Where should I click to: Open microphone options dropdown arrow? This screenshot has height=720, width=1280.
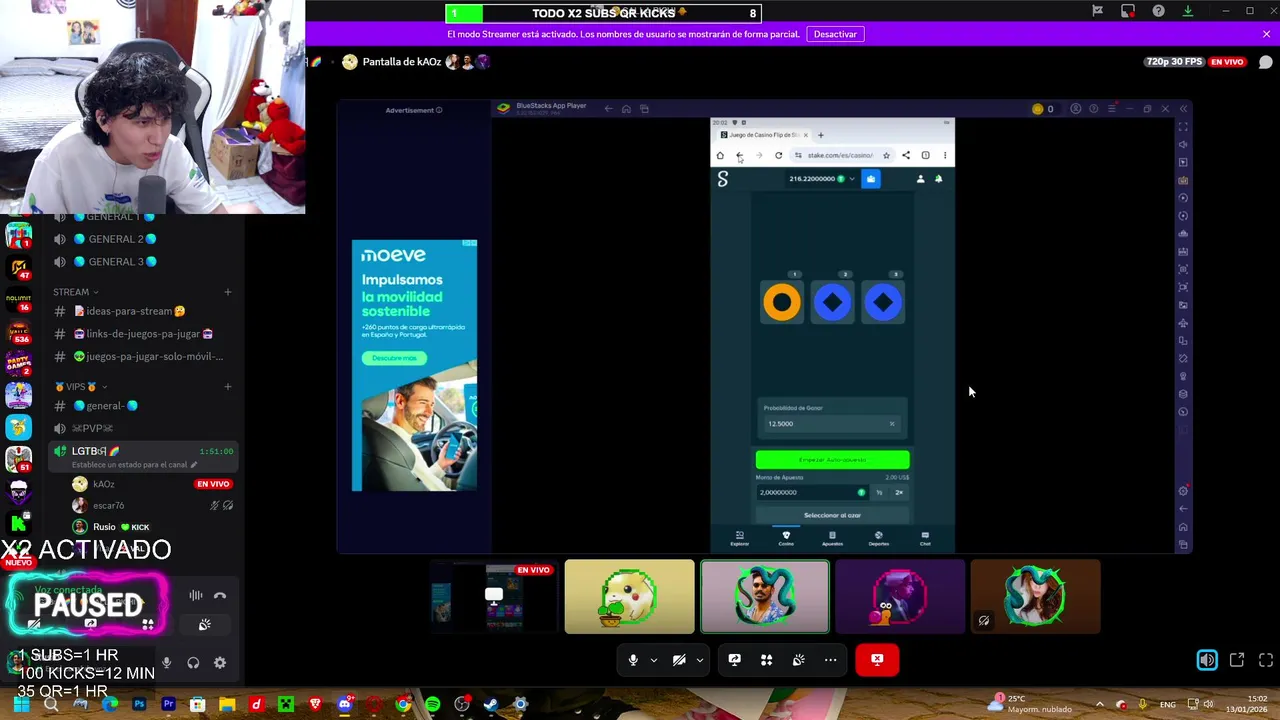(x=654, y=660)
